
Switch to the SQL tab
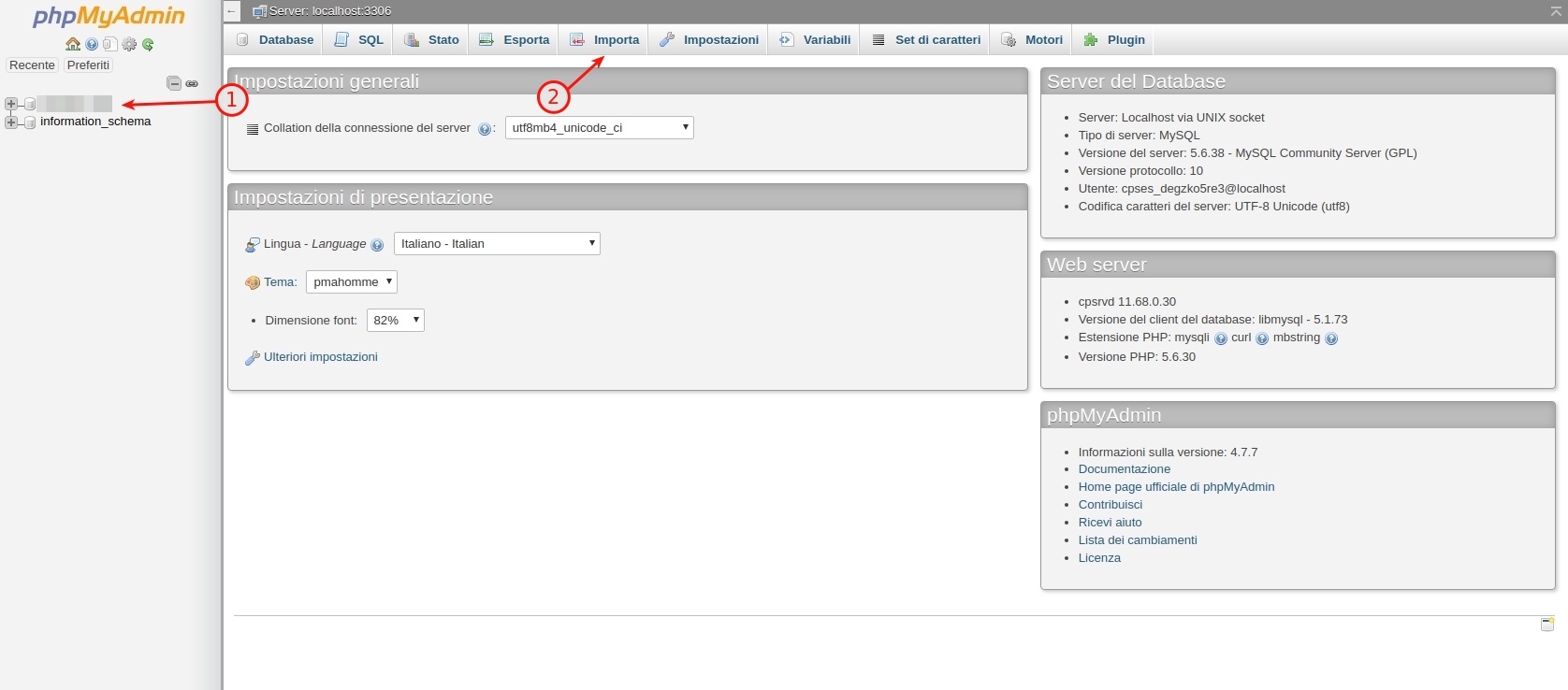(359, 39)
